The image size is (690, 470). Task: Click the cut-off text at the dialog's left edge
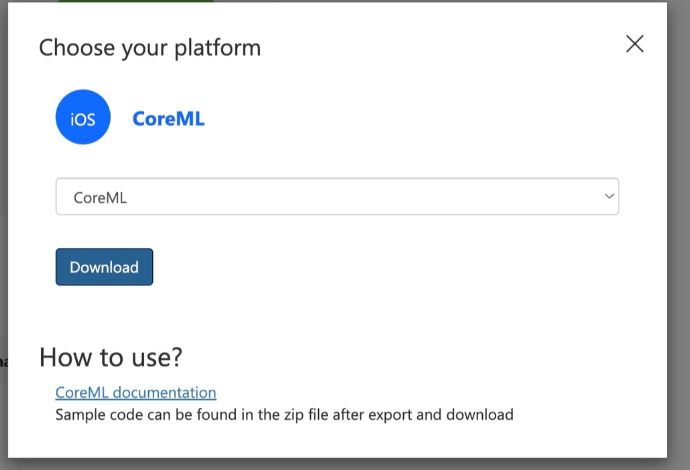click(3, 361)
